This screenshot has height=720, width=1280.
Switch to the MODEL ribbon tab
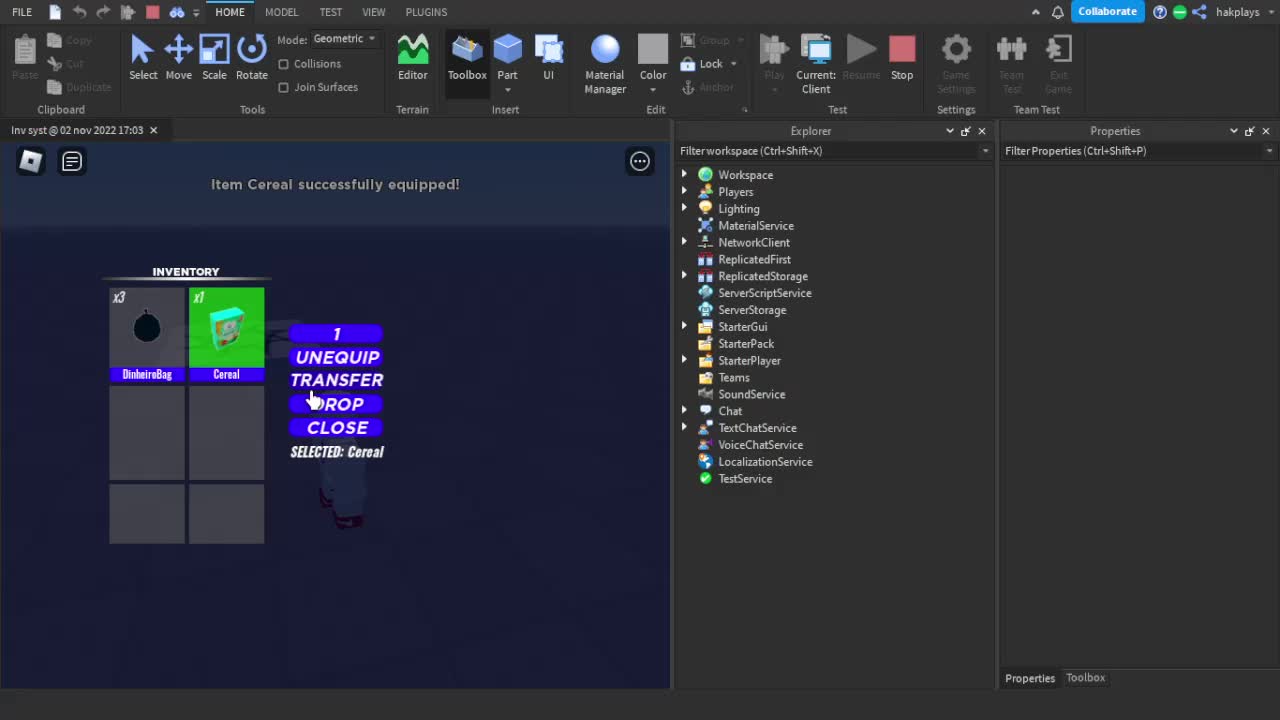[x=281, y=12]
